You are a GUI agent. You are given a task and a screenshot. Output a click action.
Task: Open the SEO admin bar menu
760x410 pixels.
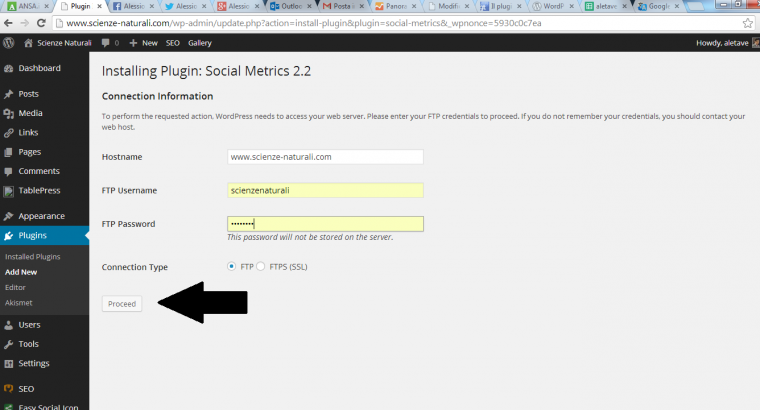(173, 43)
